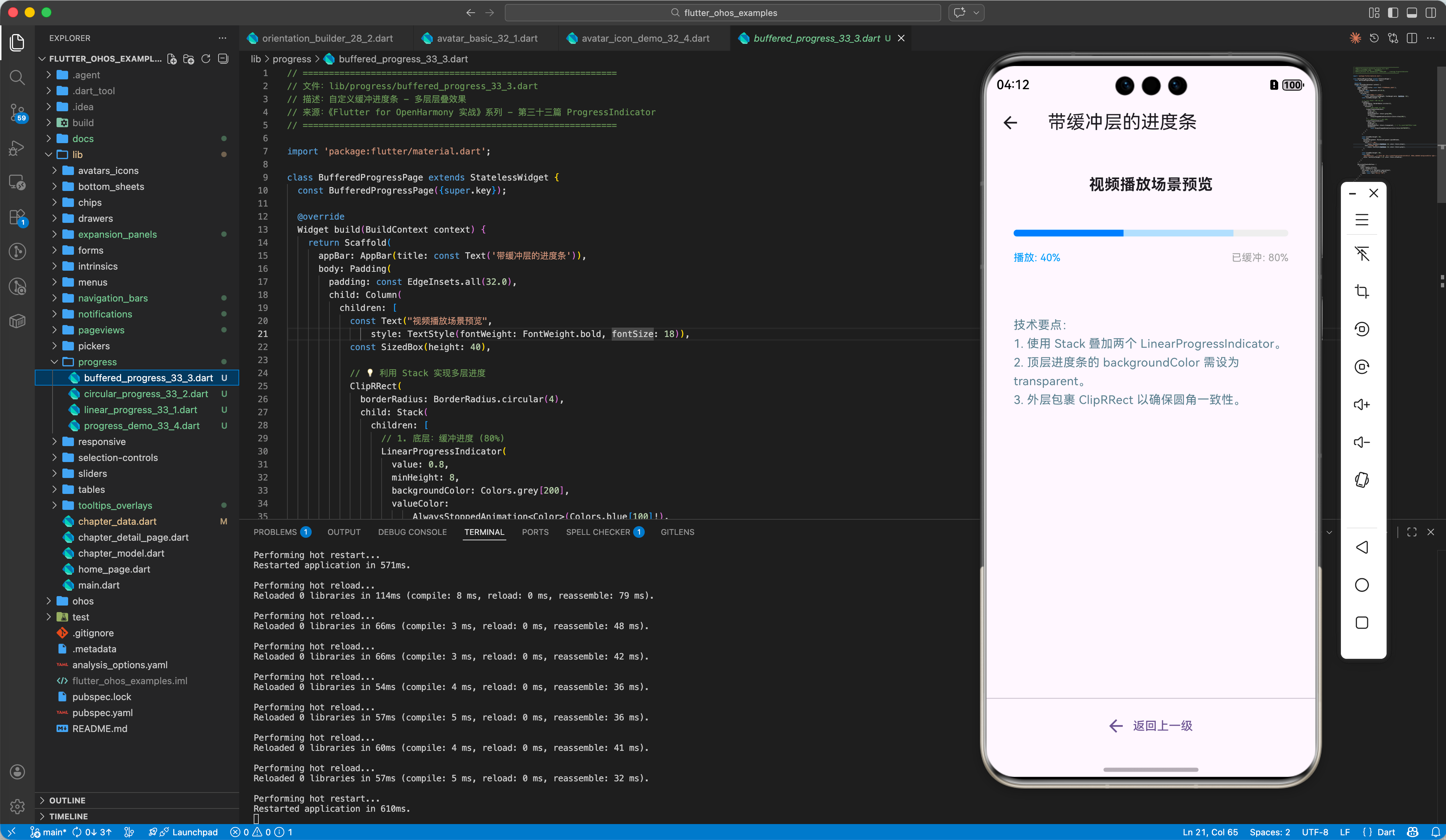Refresh the explorer file tree
This screenshot has width=1446, height=840.
pyautogui.click(x=206, y=59)
